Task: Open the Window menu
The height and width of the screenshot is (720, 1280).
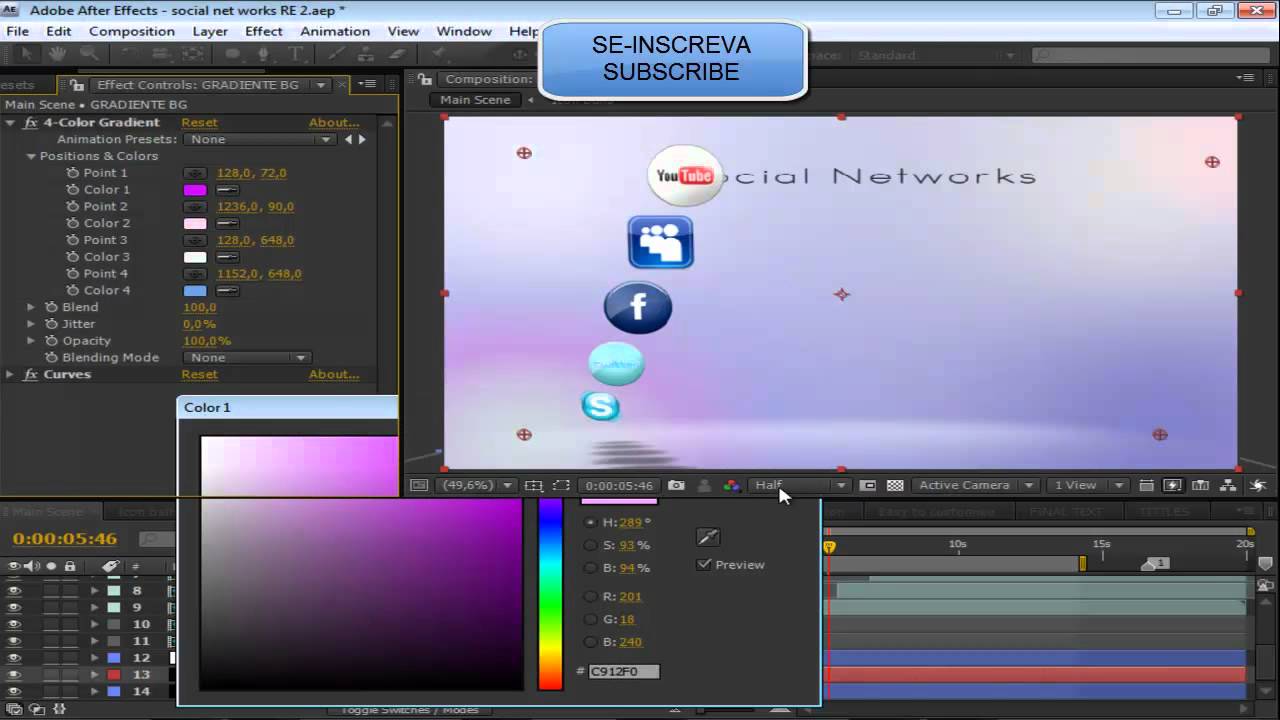Action: click(x=464, y=31)
